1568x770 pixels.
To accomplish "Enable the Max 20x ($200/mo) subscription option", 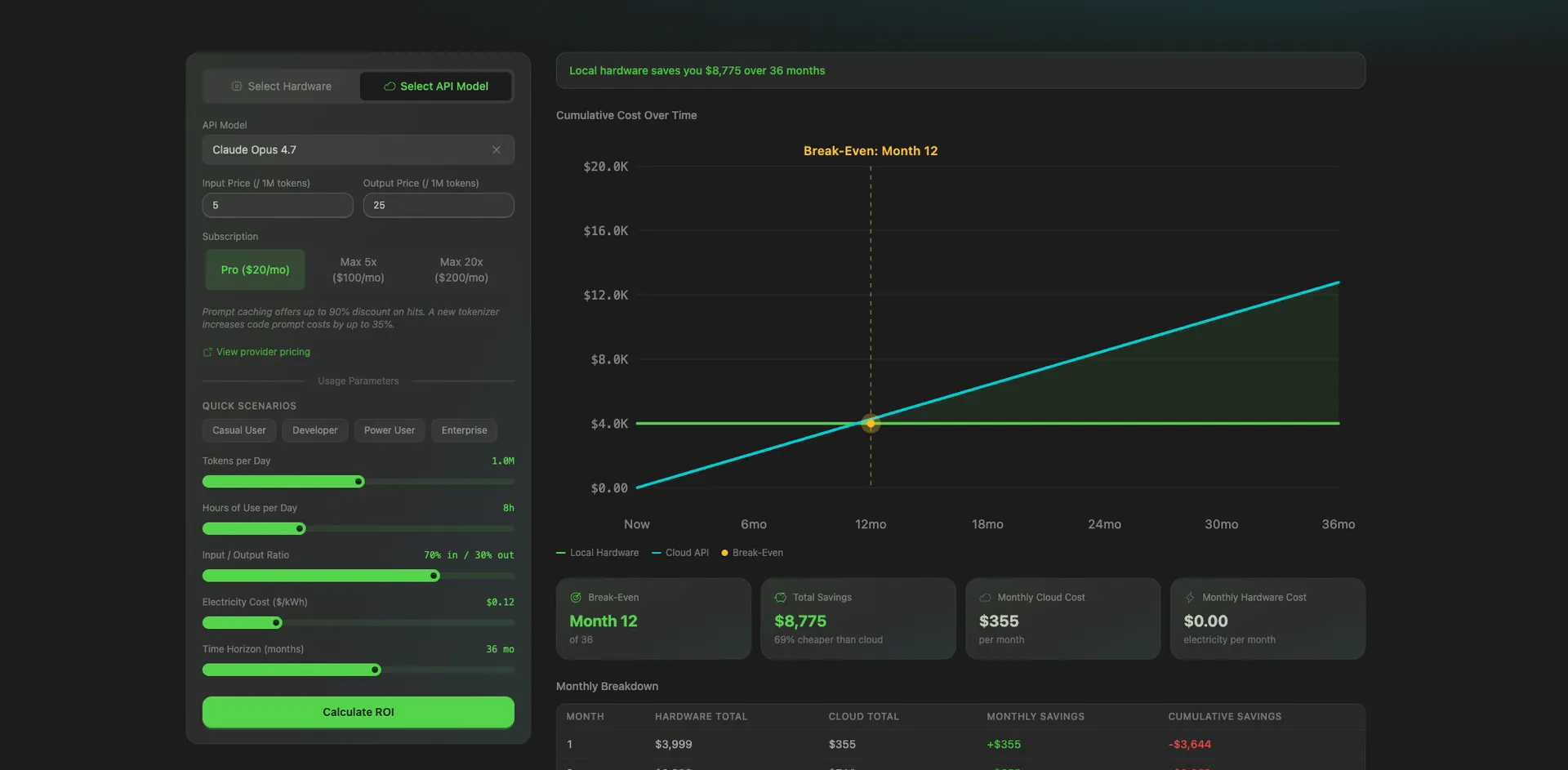I will point(461,269).
